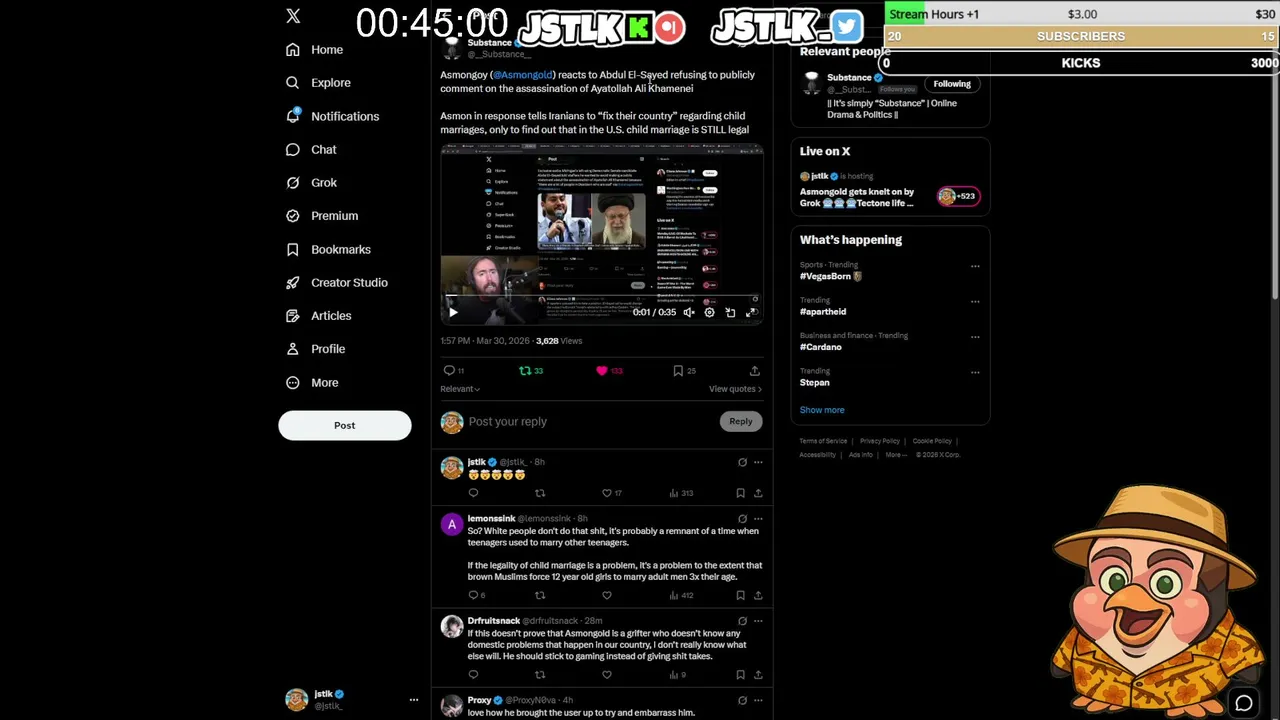The width and height of the screenshot is (1280, 720).
Task: Open #Cardano trending topic
Action: (x=820, y=347)
